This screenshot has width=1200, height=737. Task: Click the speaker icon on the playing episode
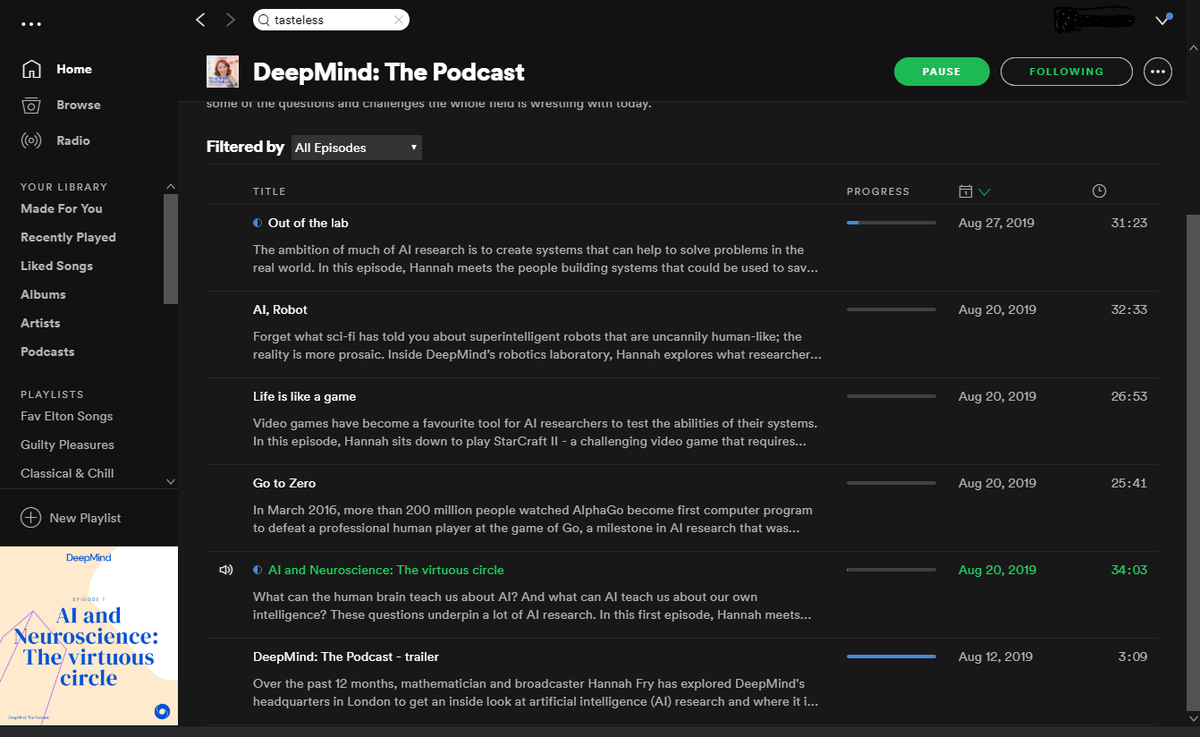click(x=226, y=570)
